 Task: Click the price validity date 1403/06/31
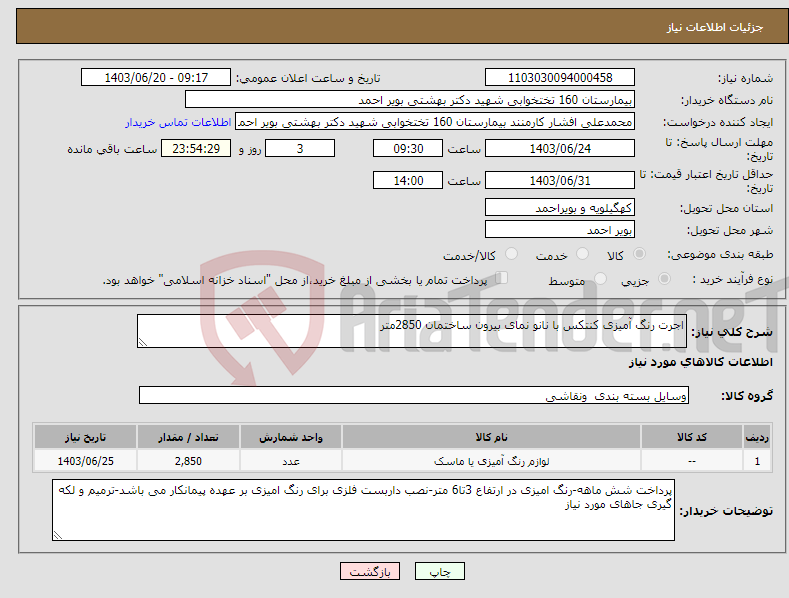point(560,180)
